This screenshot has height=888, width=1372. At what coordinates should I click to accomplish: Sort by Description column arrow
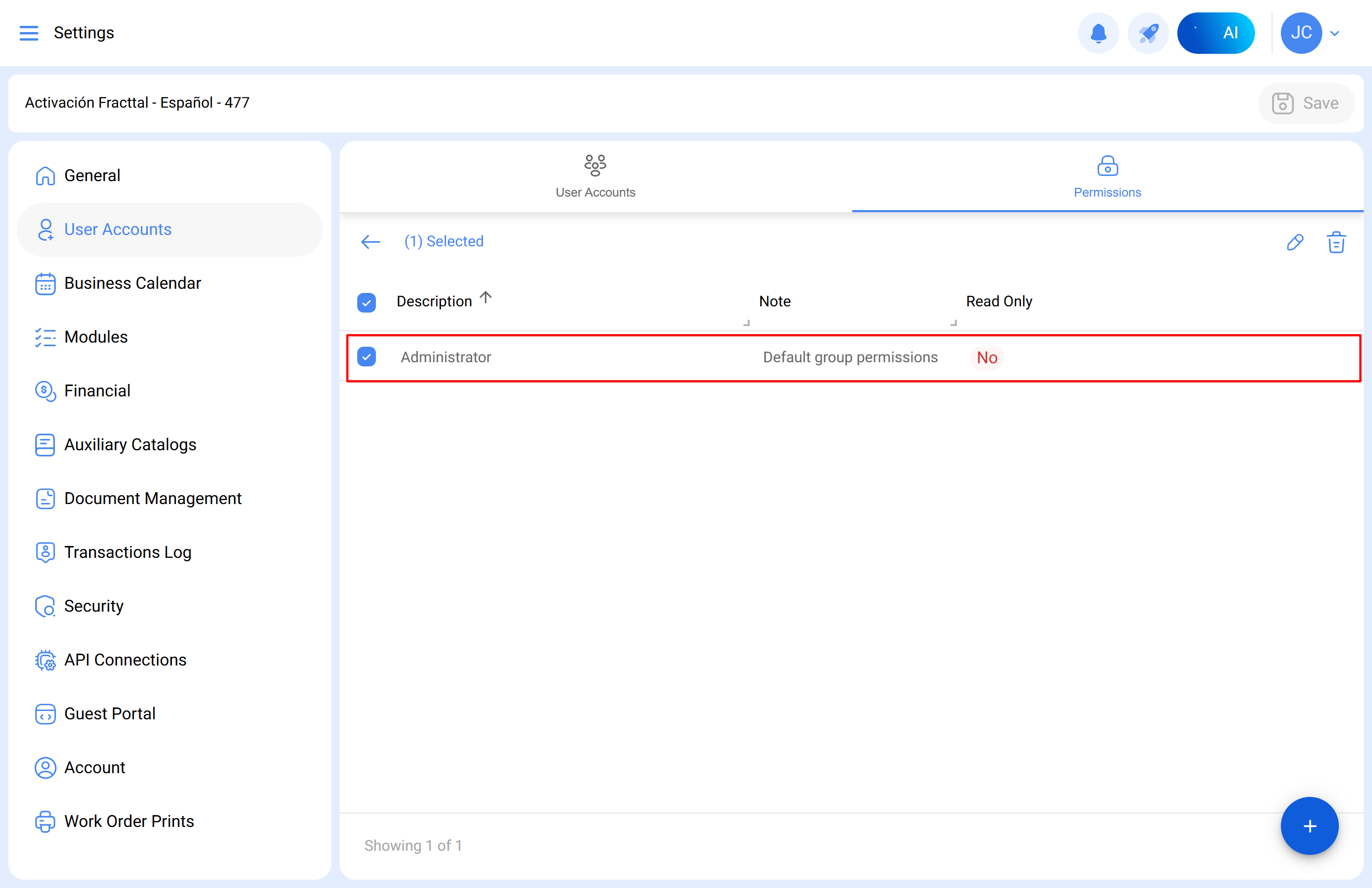(486, 298)
